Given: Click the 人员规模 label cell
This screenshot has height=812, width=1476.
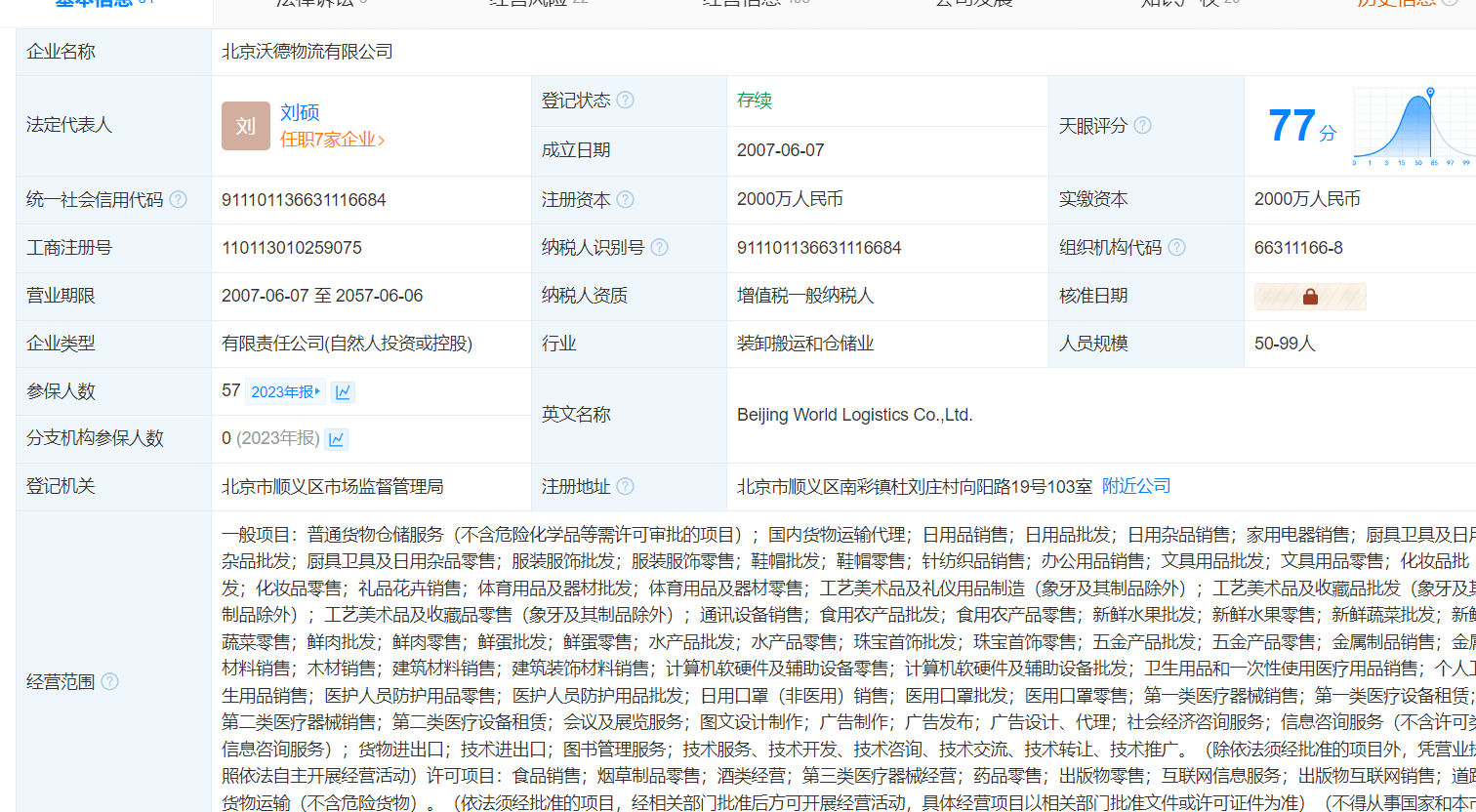Looking at the screenshot, I should pyautogui.click(x=1147, y=344).
